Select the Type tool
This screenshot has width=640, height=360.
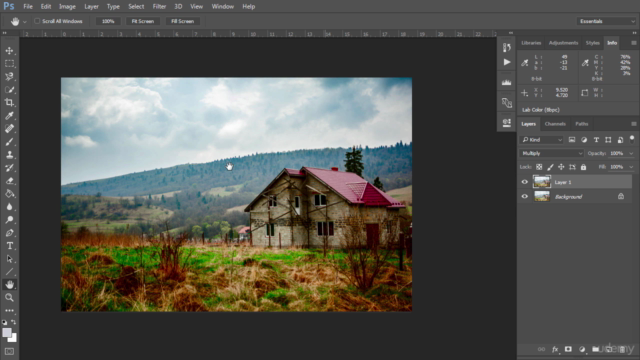coord(9,246)
